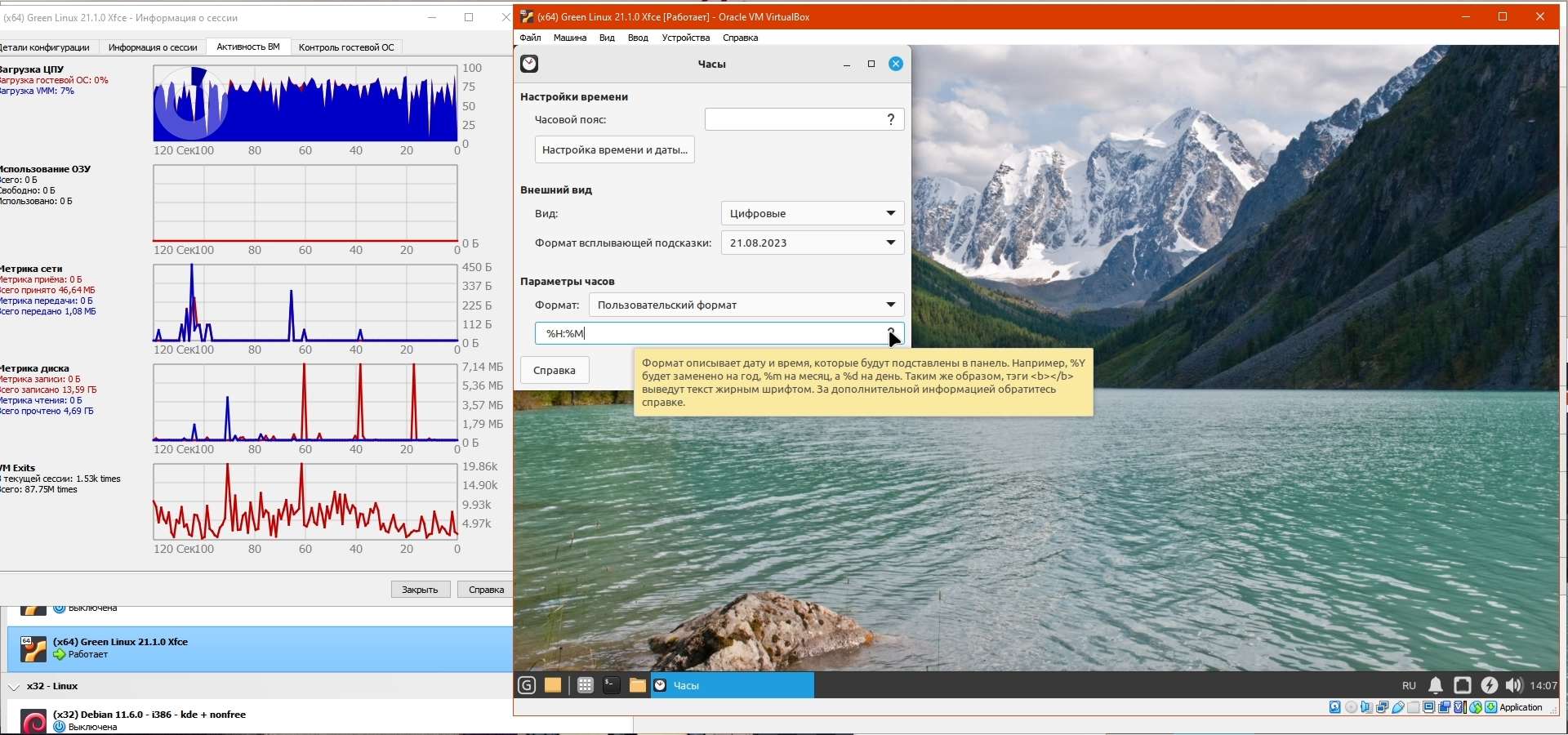Open the Машина menu
1568x735 pixels.
[x=570, y=38]
